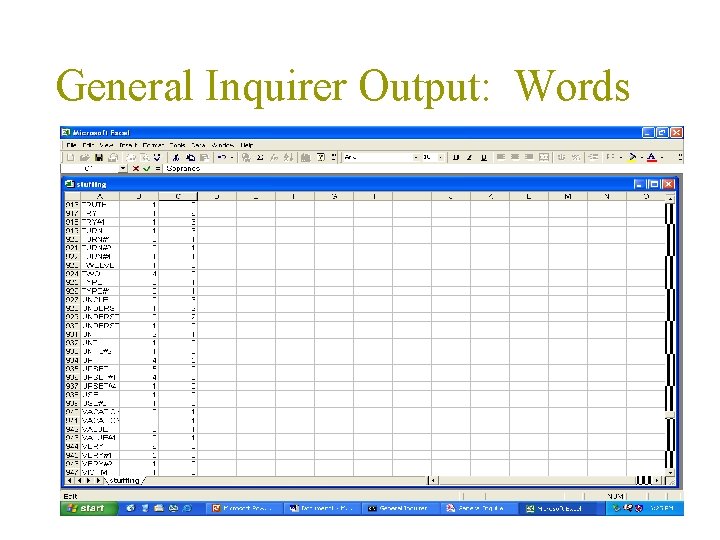Click the Chart Wizard icon

coord(305,158)
